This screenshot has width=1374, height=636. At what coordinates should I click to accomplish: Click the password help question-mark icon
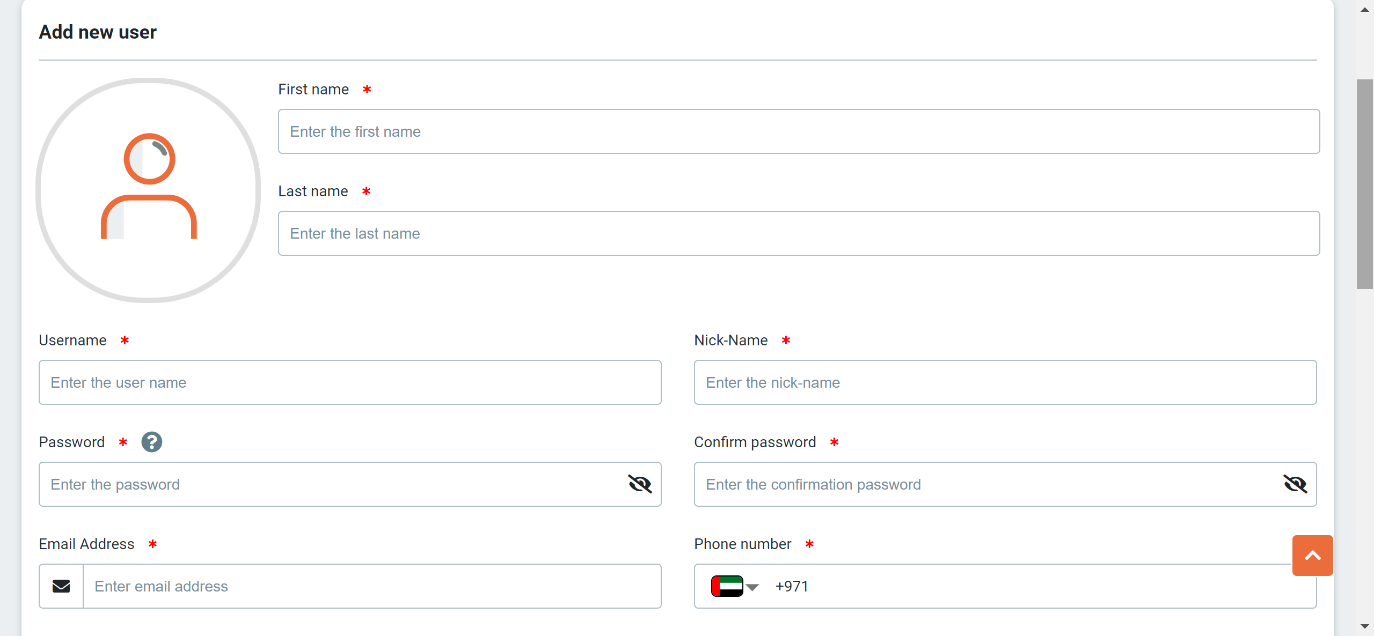[151, 442]
